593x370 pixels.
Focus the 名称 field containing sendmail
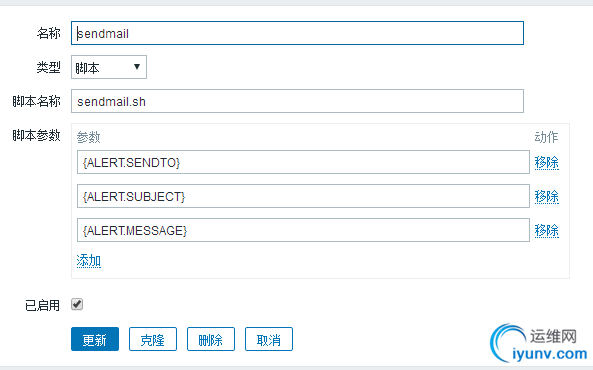coord(297,33)
